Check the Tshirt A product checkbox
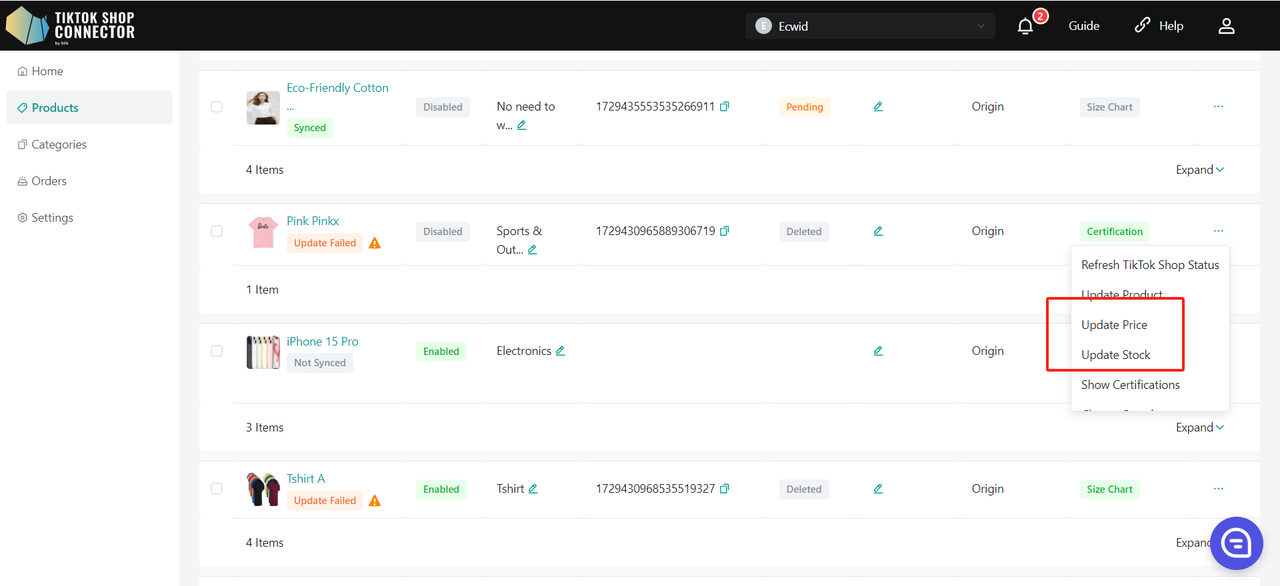 217,489
